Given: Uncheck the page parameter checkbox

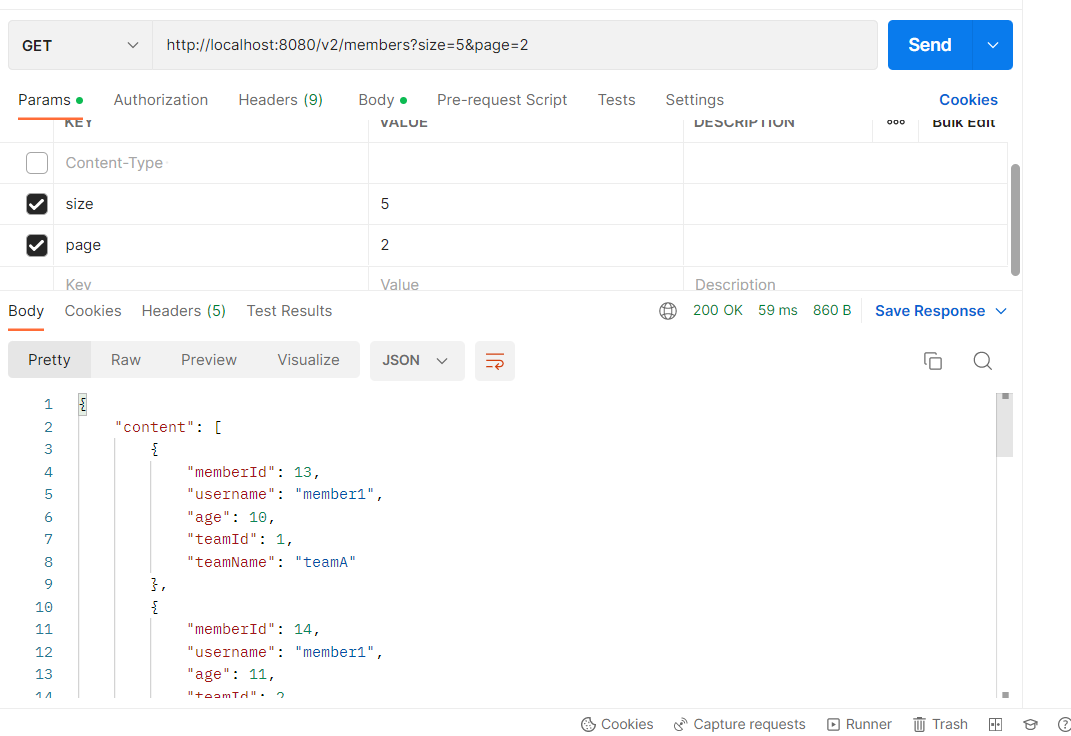Looking at the screenshot, I should tap(37, 245).
